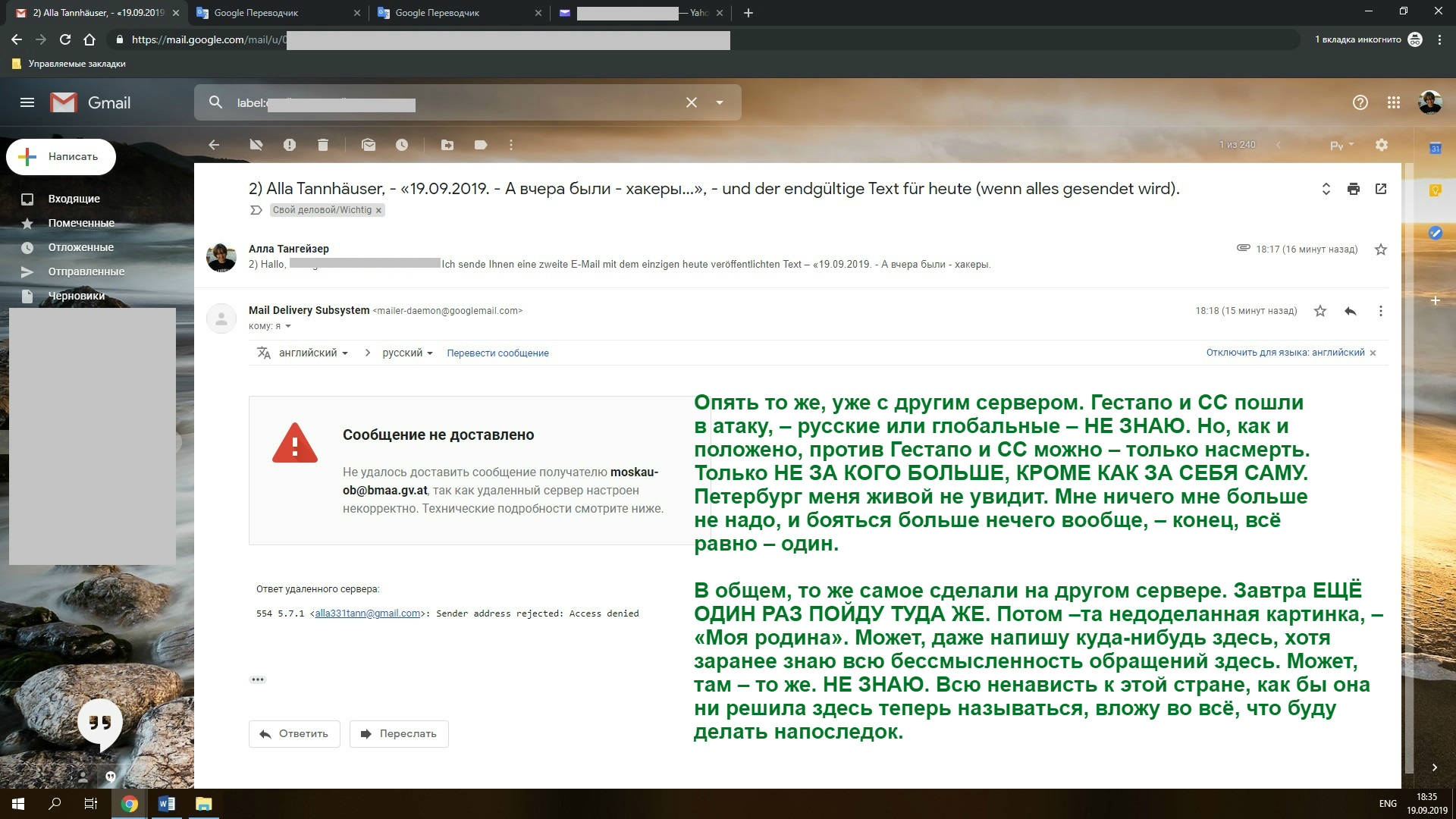Compose with Написать button
Image resolution: width=1456 pixels, height=819 pixels.
coord(61,157)
